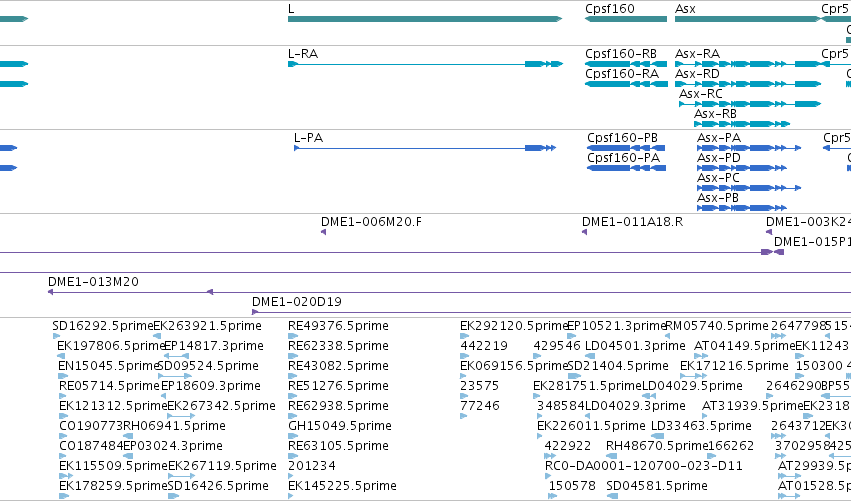Select the Asx-RB transcript
This screenshot has height=501, width=851.
point(742,124)
